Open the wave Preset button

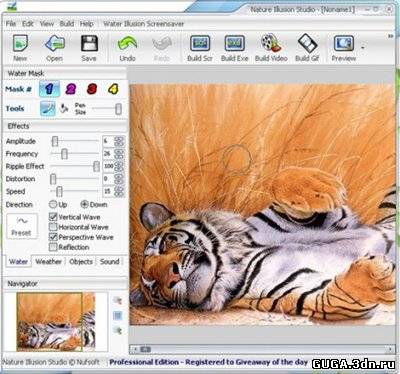[x=22, y=226]
